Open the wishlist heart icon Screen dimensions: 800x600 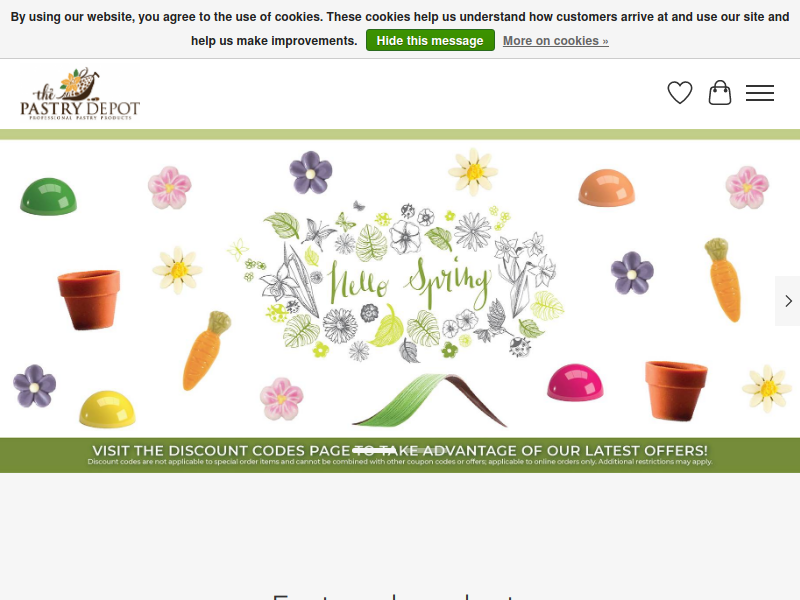[680, 93]
